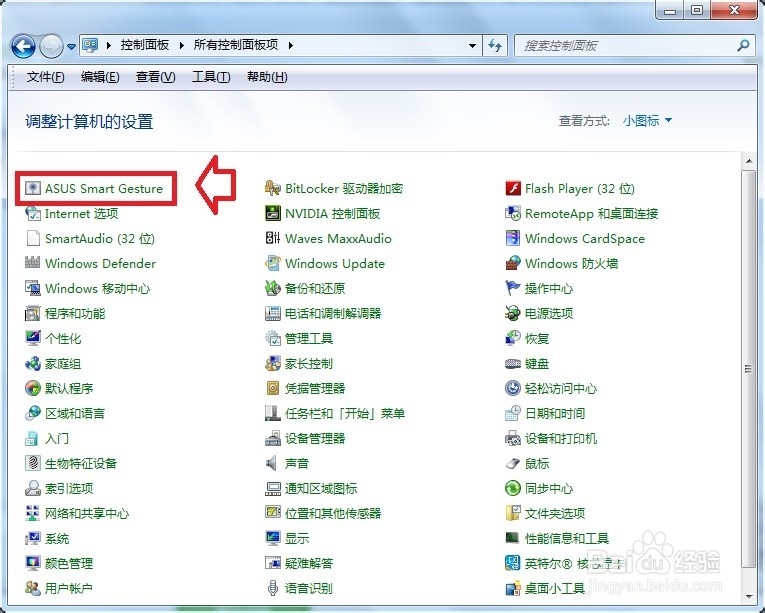Click the 凭据管理器 icon
This screenshot has height=613, width=765.
coord(273,388)
